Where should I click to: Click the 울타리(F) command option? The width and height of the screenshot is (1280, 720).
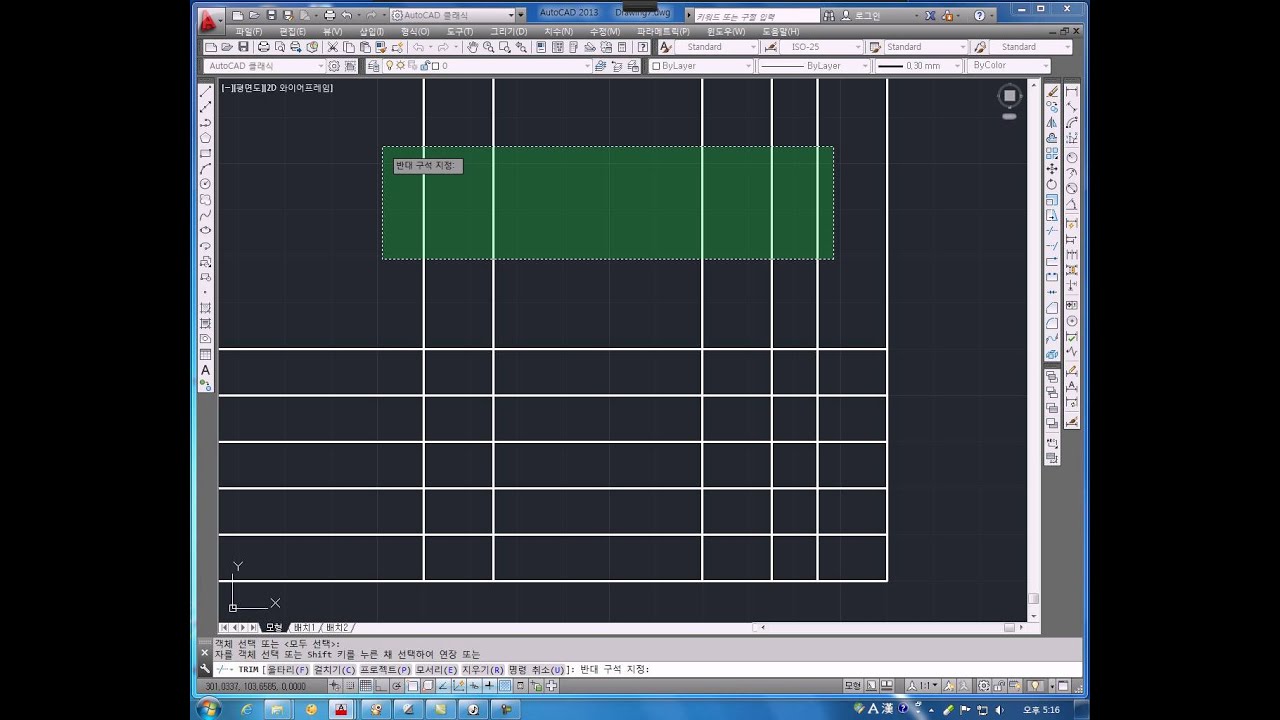click(288, 670)
